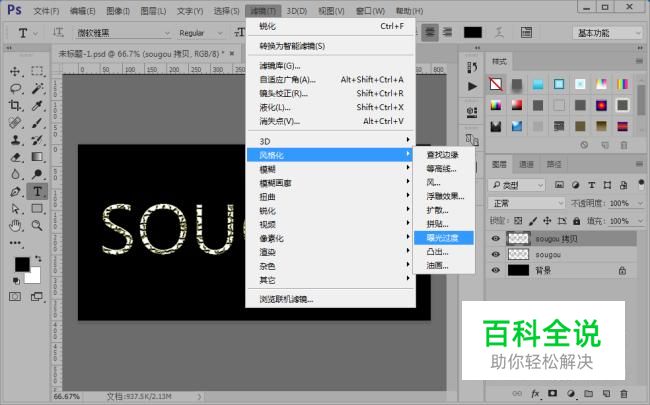Open the font family dropdown 微软雅黑

[123, 33]
